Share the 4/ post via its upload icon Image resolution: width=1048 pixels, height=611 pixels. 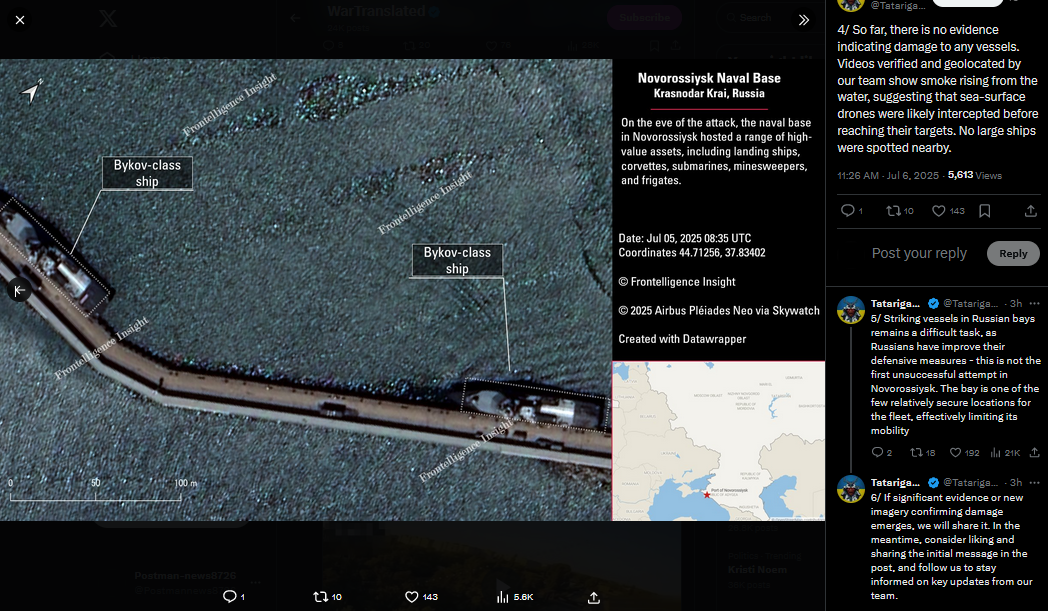click(x=1031, y=211)
